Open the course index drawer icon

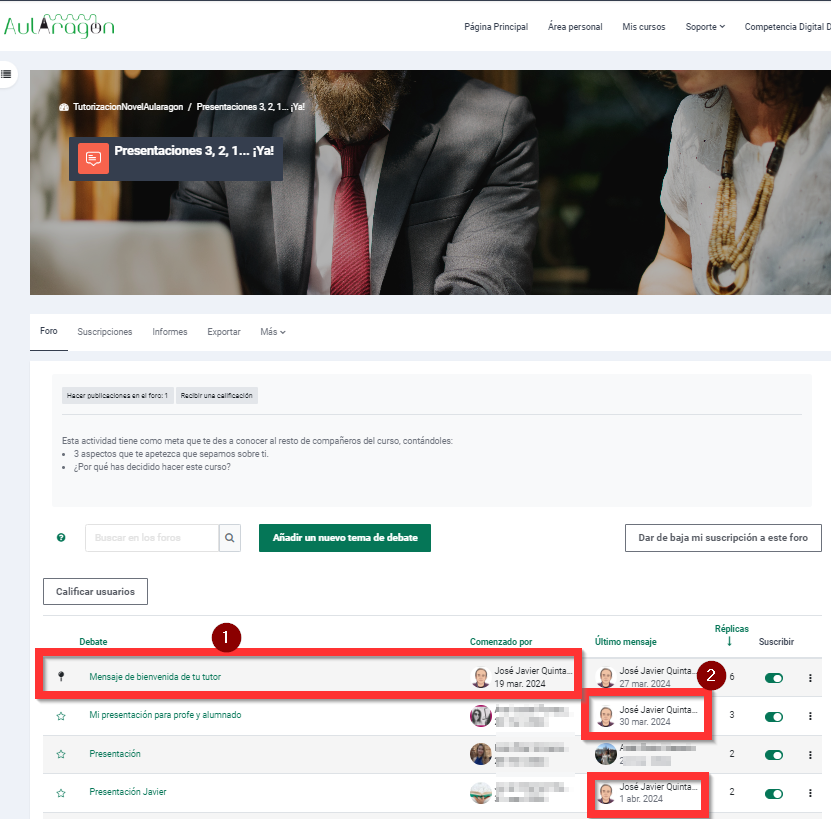[6, 74]
